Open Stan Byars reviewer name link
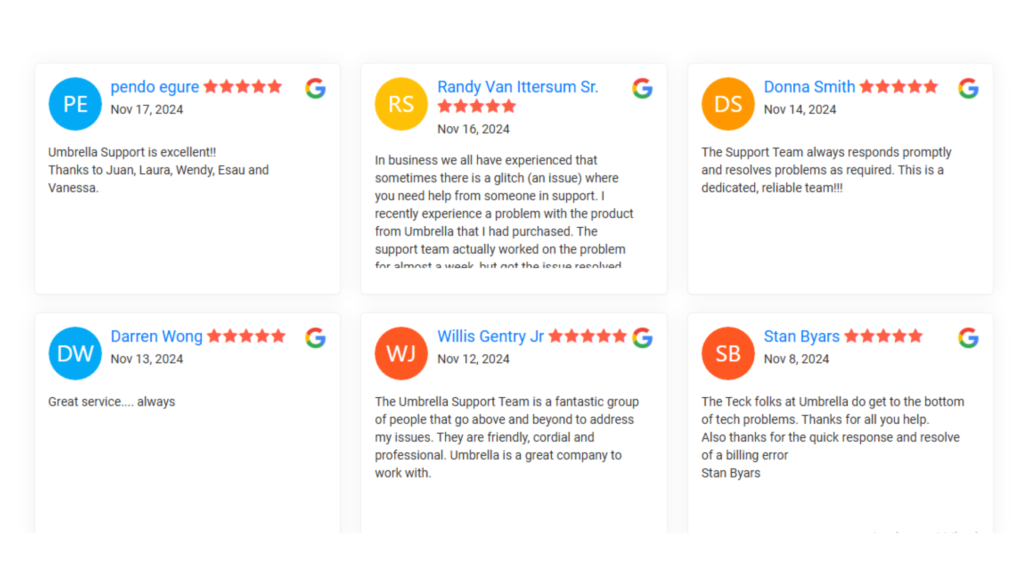Screen dimensions: 1024x576 click(802, 336)
